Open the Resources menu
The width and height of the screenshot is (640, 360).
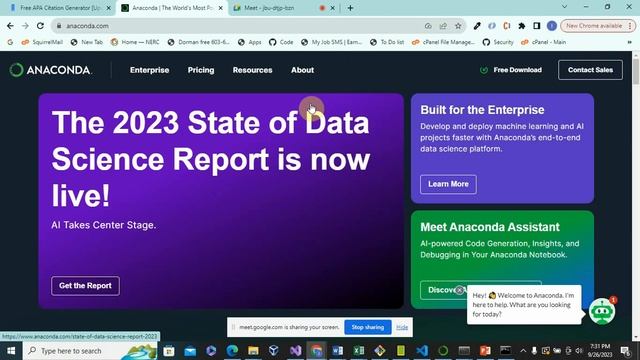[x=252, y=70]
